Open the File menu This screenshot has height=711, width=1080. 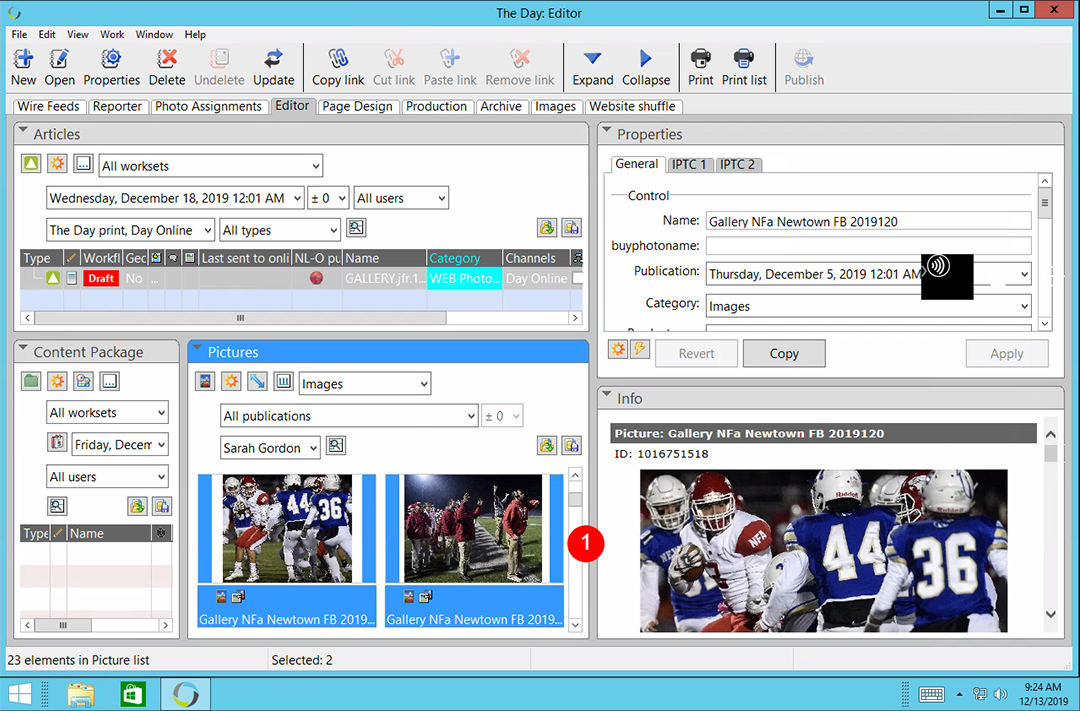tap(19, 34)
